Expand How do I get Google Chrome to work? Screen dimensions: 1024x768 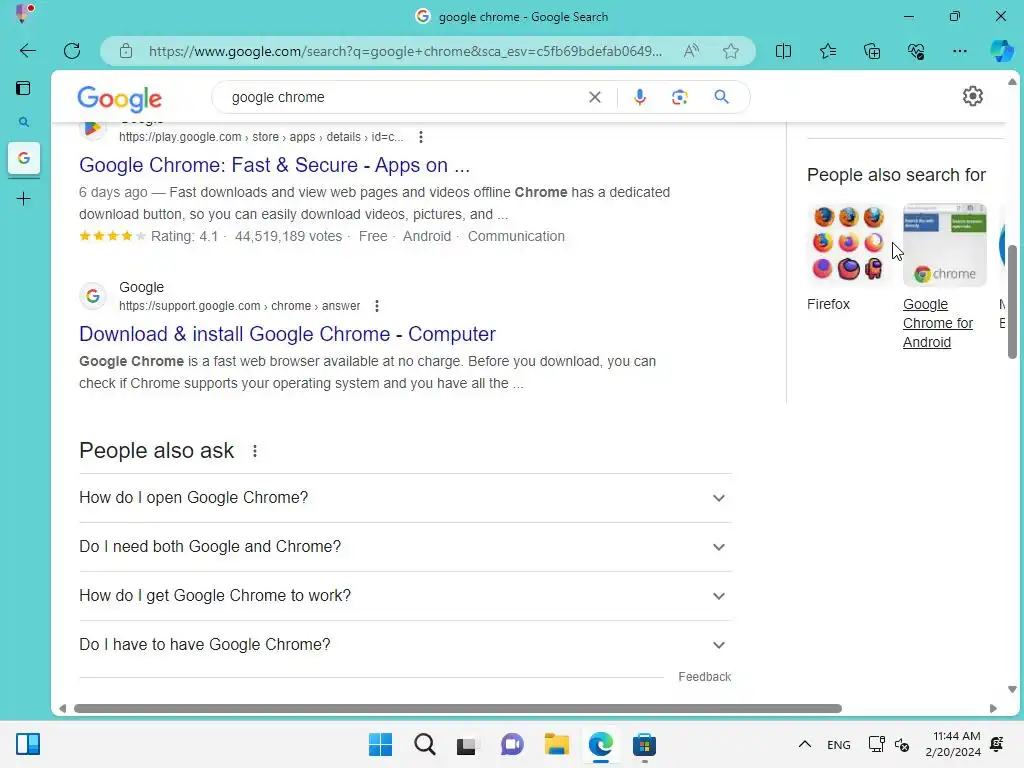pyautogui.click(x=405, y=596)
